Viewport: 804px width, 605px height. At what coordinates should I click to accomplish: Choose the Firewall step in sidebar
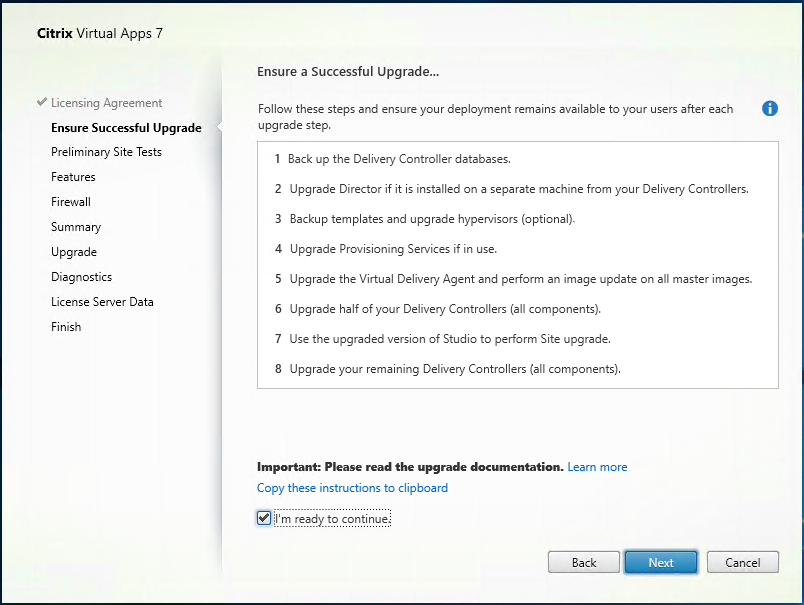[x=71, y=202]
